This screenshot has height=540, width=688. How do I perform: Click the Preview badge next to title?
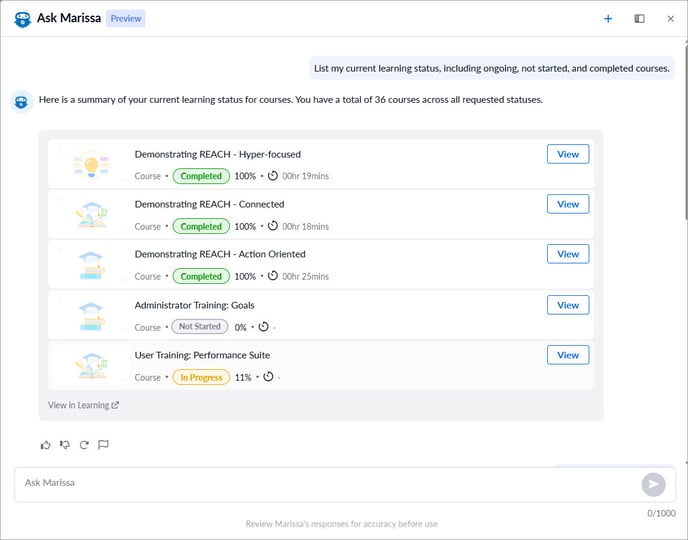tap(126, 18)
